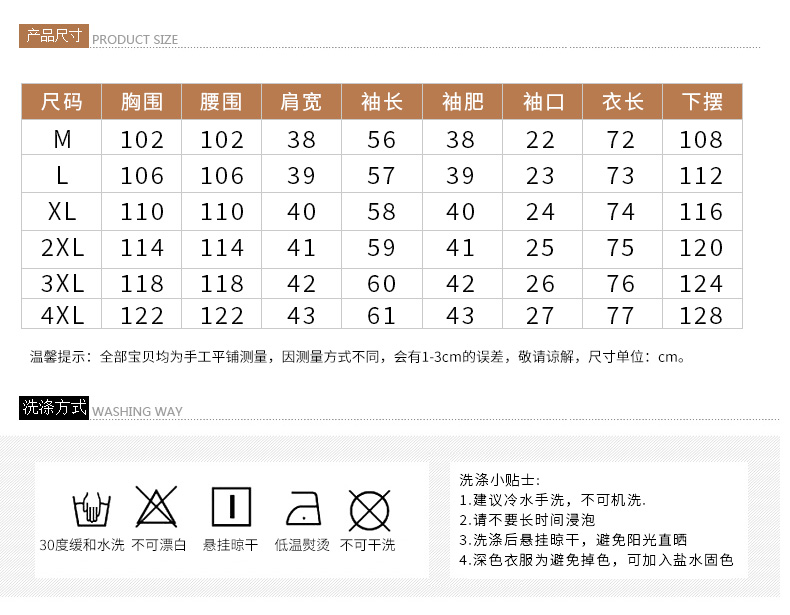Screen dimensions: 790x615
Task: Click the 腰围 value 114 in row 2XL
Action: 222,248
